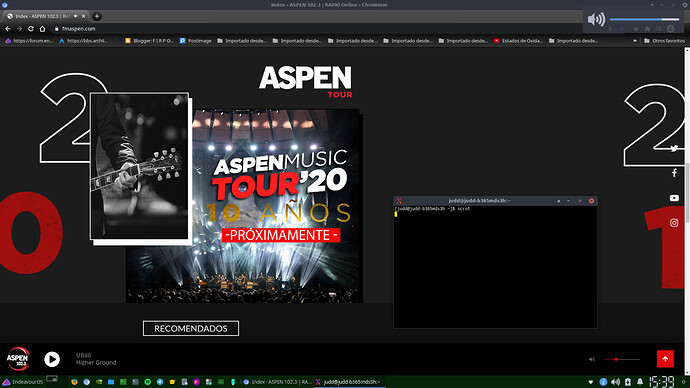Open the Postimage bookmark
The height and width of the screenshot is (388, 690).
point(195,40)
